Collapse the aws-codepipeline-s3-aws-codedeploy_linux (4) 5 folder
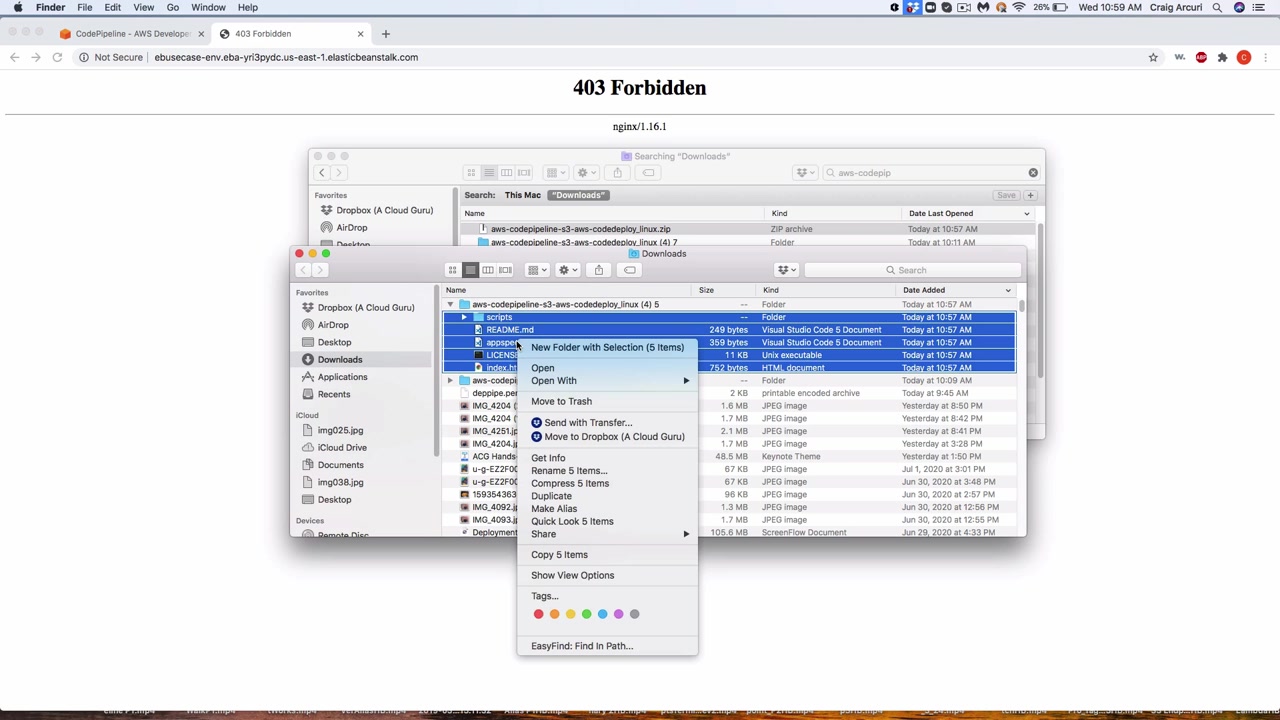The height and width of the screenshot is (720, 1280). pos(450,304)
